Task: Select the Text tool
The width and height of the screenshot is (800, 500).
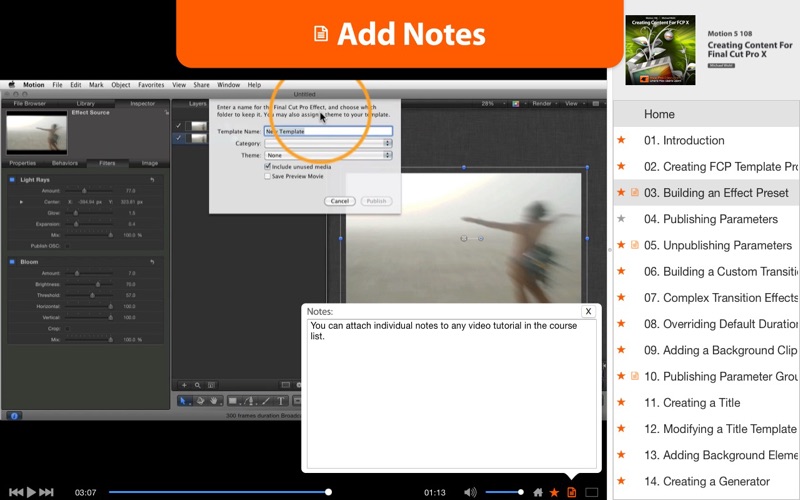Action: pyautogui.click(x=281, y=401)
